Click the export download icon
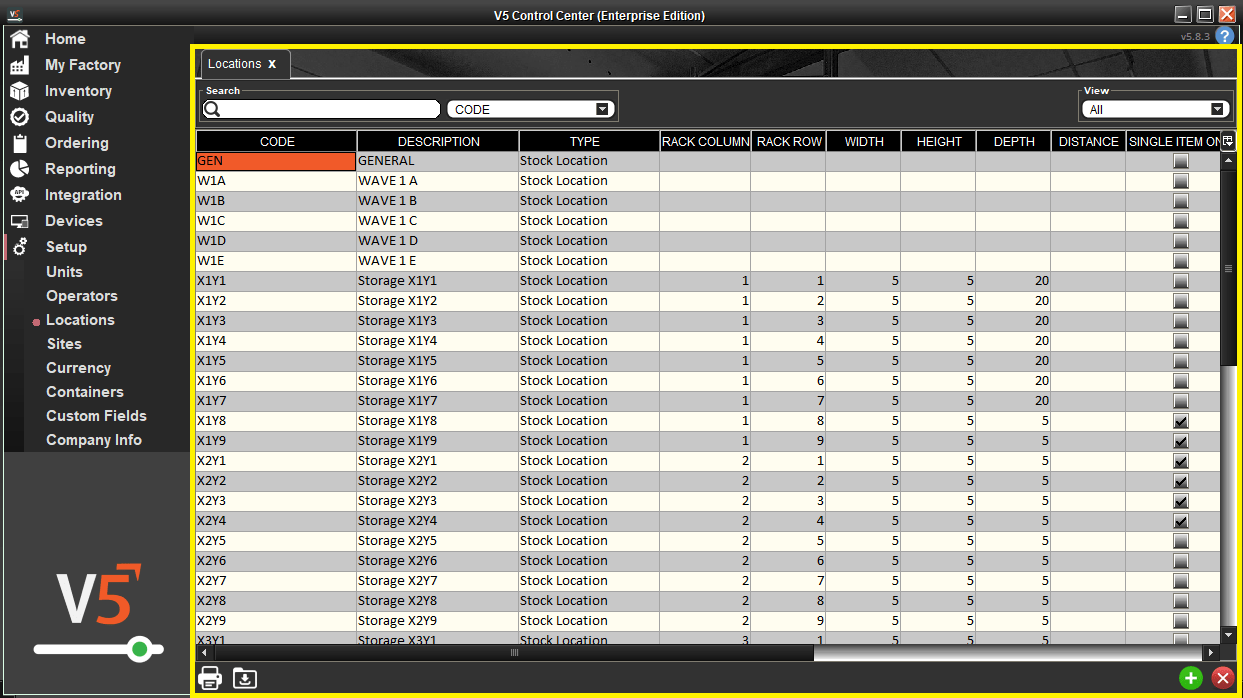Viewport: 1243px width, 698px height. point(245,678)
